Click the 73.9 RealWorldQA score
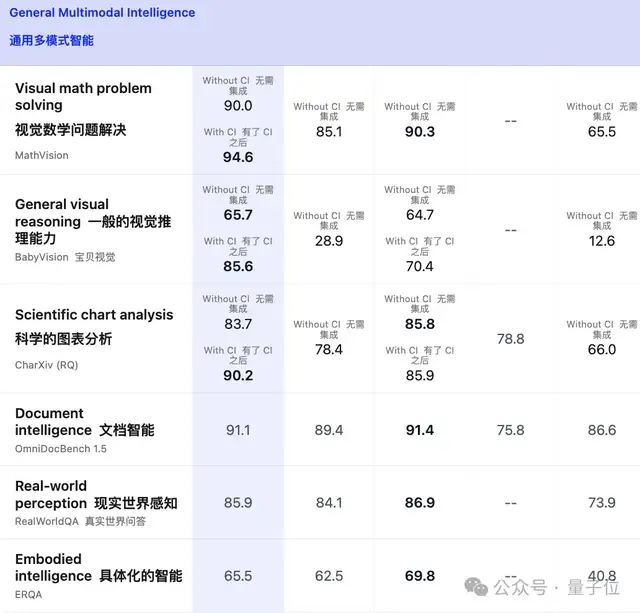This screenshot has height=613, width=640. pos(602,503)
